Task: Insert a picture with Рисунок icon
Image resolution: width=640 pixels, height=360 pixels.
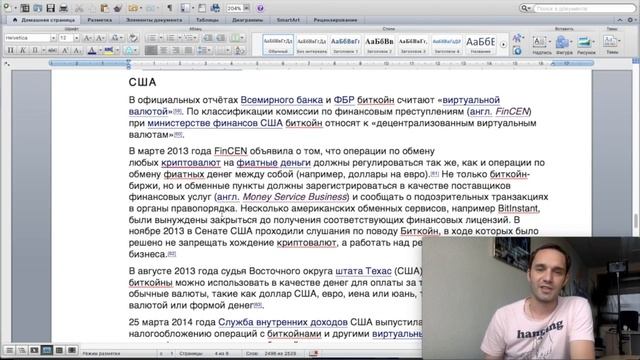Action: pyautogui.click(x=586, y=44)
